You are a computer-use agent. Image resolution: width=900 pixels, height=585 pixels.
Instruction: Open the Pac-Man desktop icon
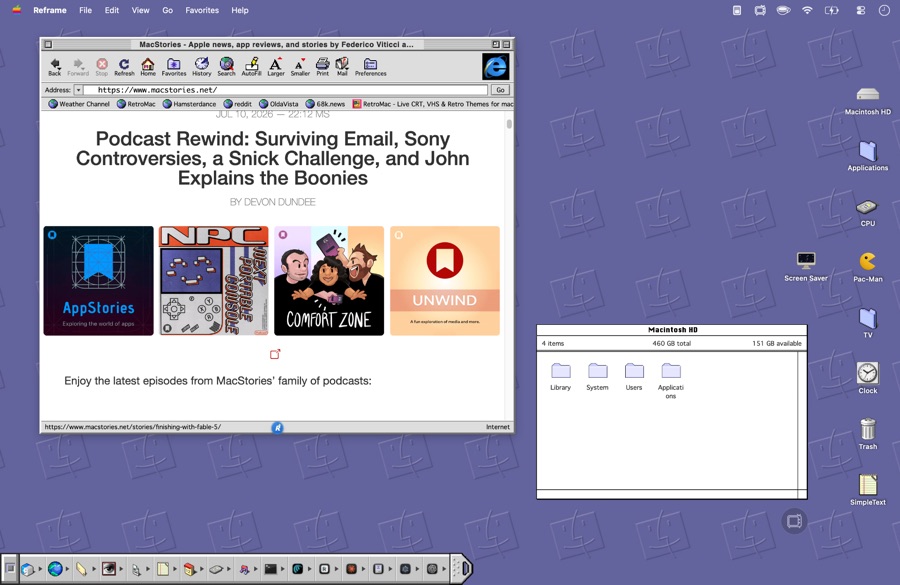pos(867,267)
